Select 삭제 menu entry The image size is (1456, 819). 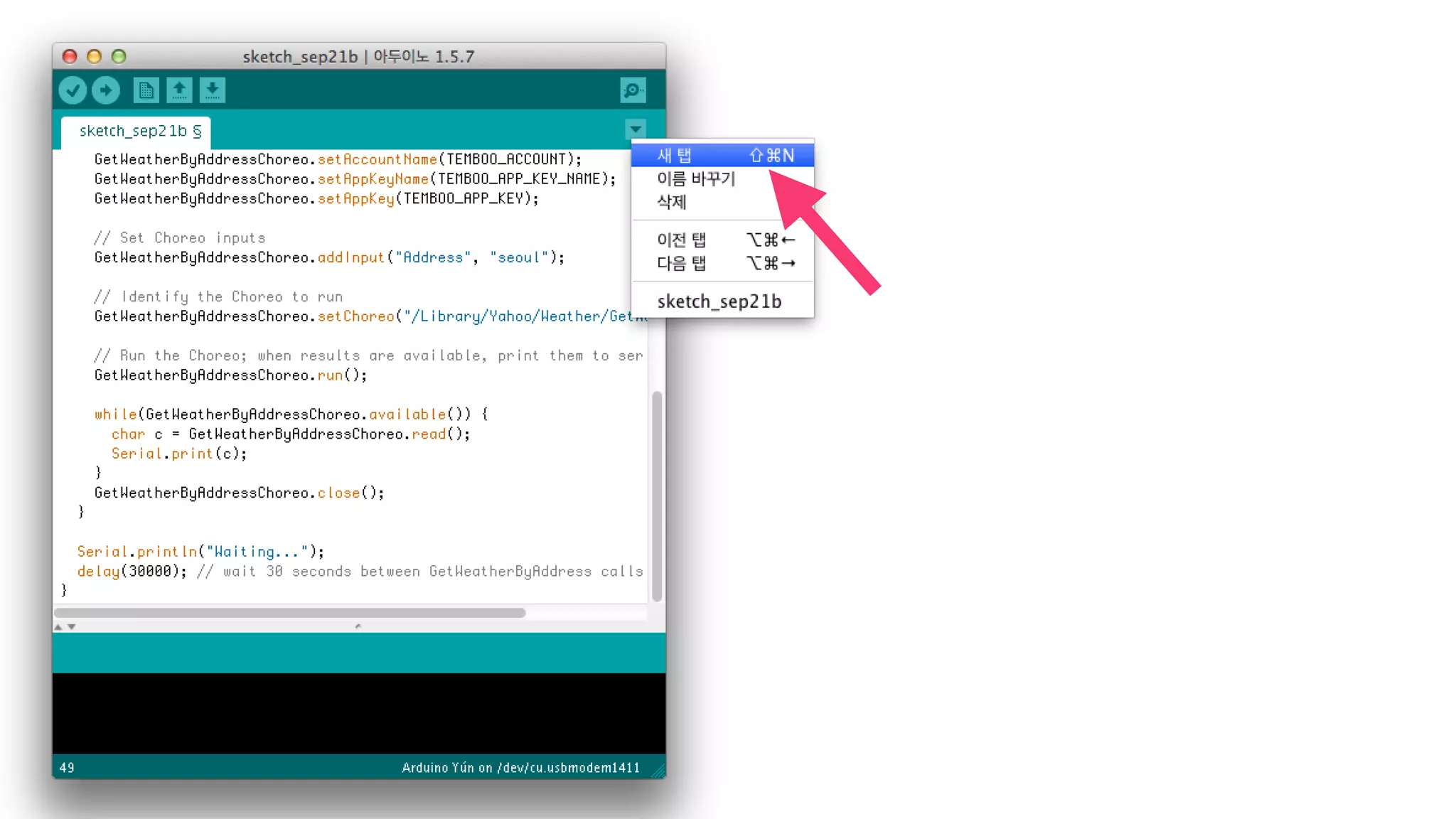point(672,202)
